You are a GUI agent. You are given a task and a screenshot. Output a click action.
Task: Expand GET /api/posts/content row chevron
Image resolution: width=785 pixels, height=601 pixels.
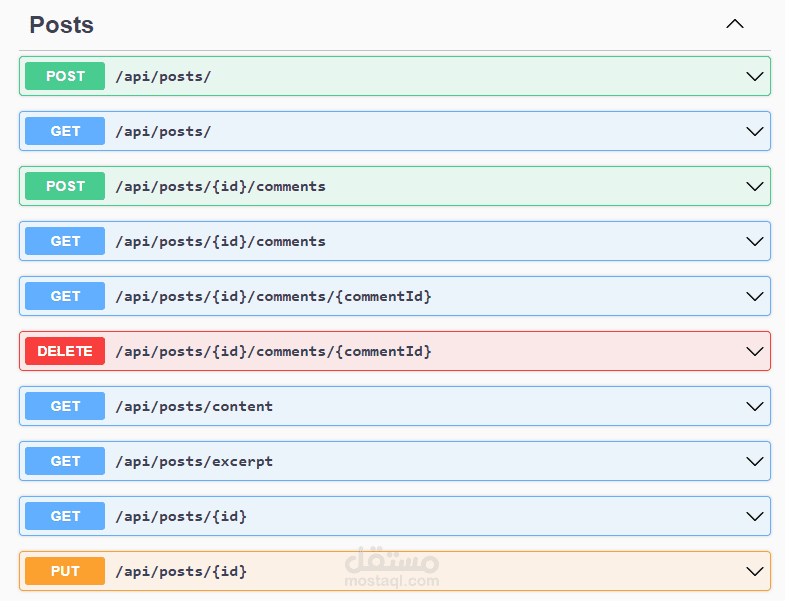pyautogui.click(x=755, y=406)
